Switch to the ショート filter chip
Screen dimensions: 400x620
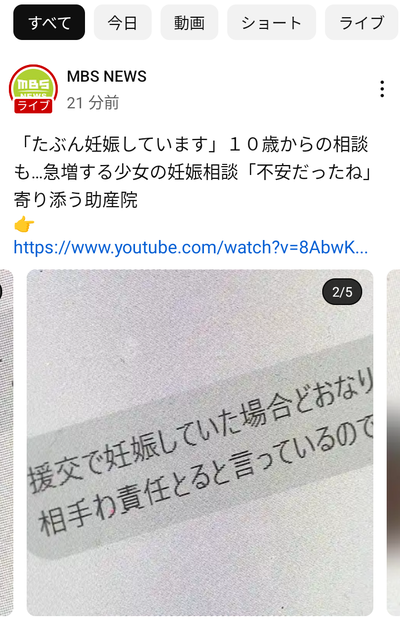point(272,23)
